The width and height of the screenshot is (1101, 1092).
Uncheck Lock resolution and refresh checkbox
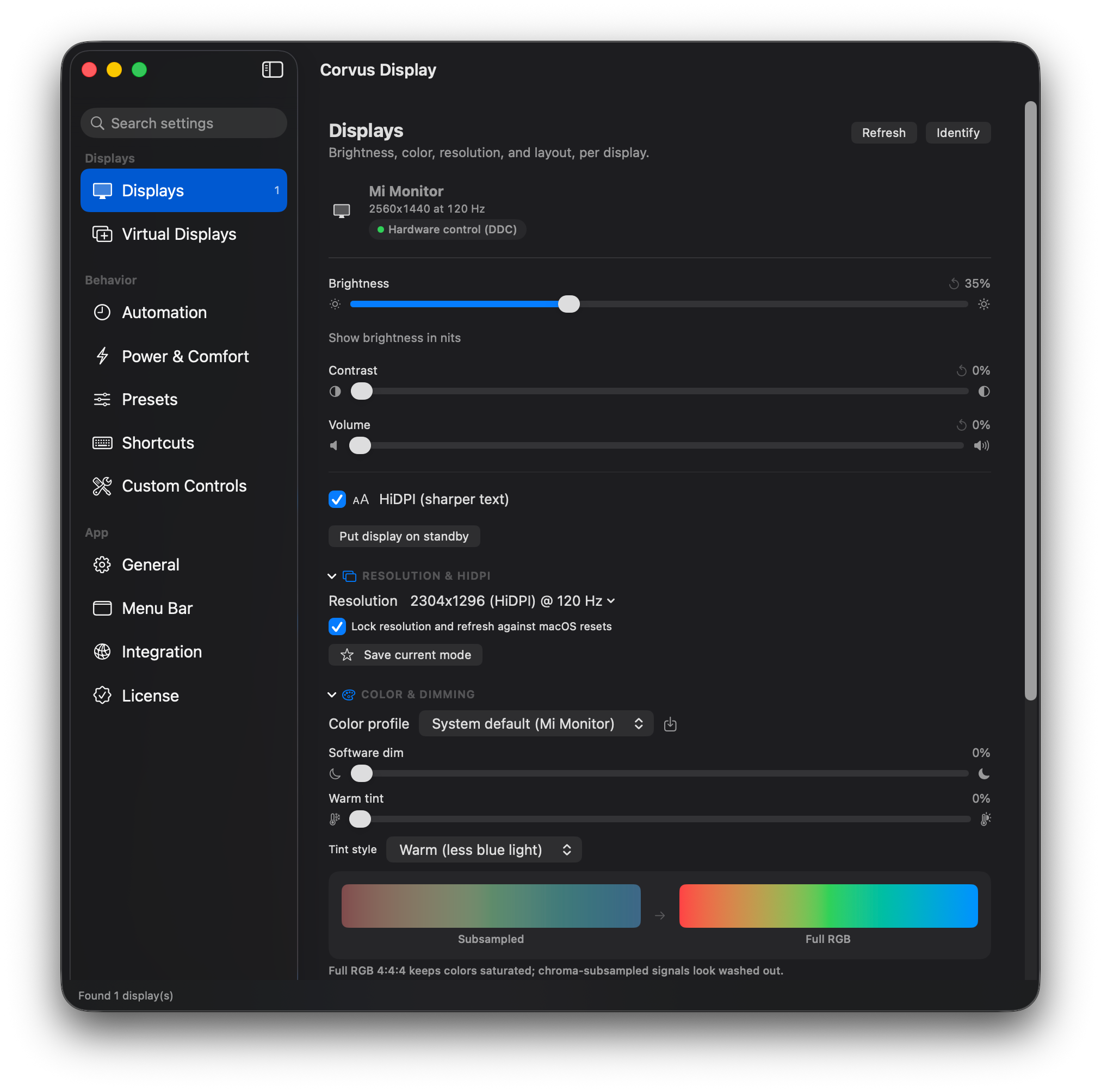click(x=337, y=626)
